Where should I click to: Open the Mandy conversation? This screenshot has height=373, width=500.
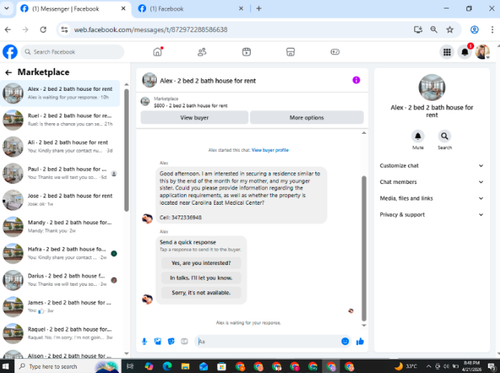point(60,226)
